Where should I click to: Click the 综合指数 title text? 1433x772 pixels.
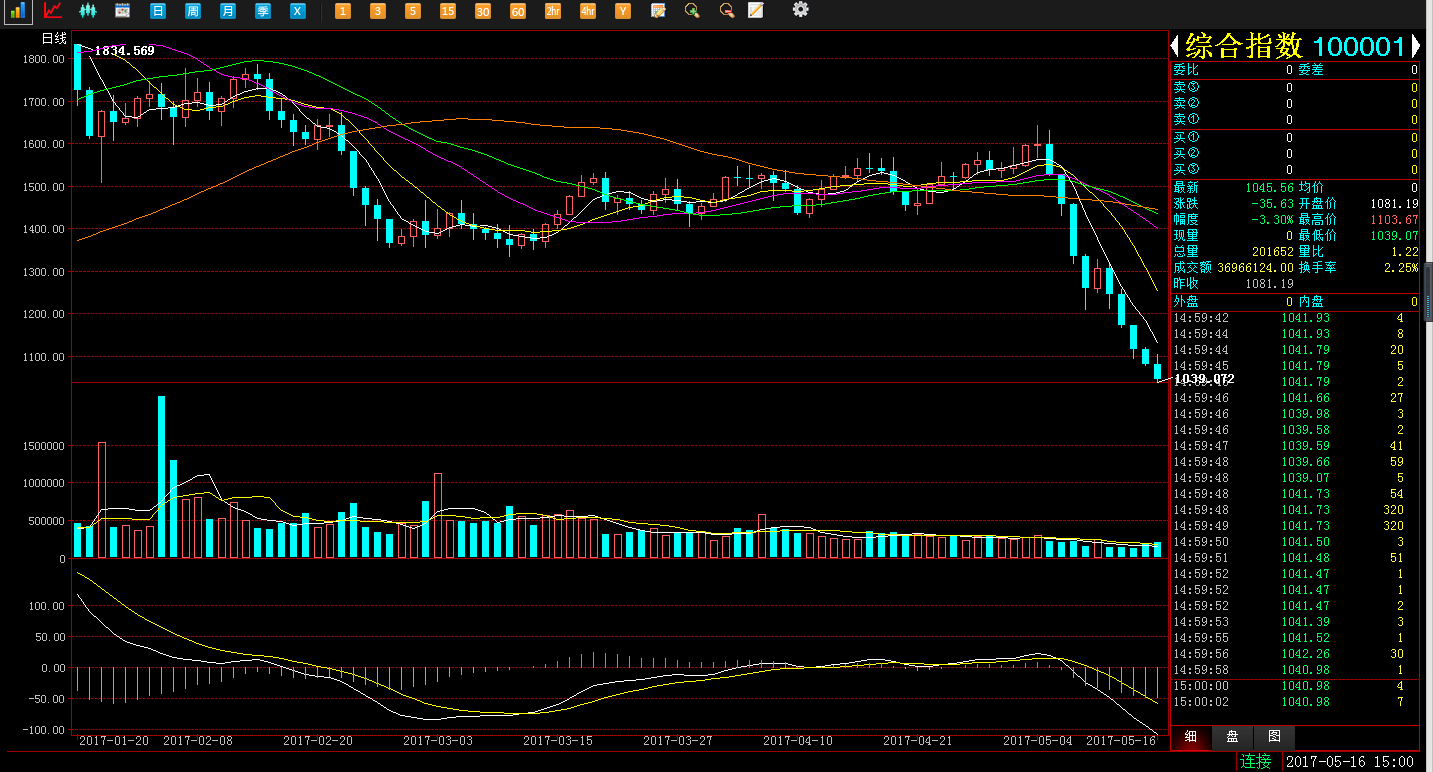tap(1244, 46)
